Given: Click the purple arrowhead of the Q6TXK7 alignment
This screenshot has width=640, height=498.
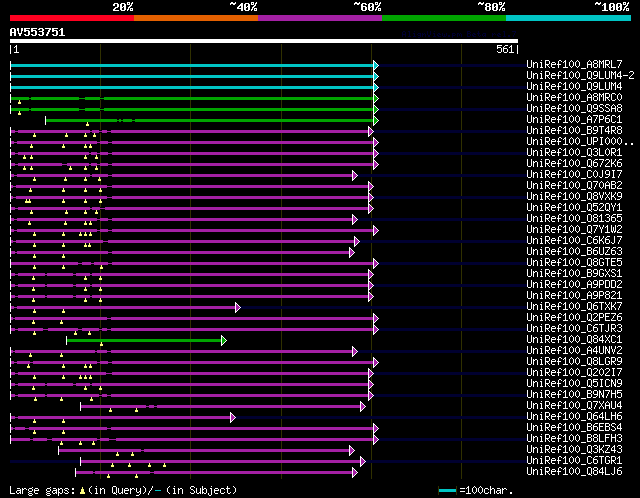Looking at the screenshot, I should click(238, 307).
